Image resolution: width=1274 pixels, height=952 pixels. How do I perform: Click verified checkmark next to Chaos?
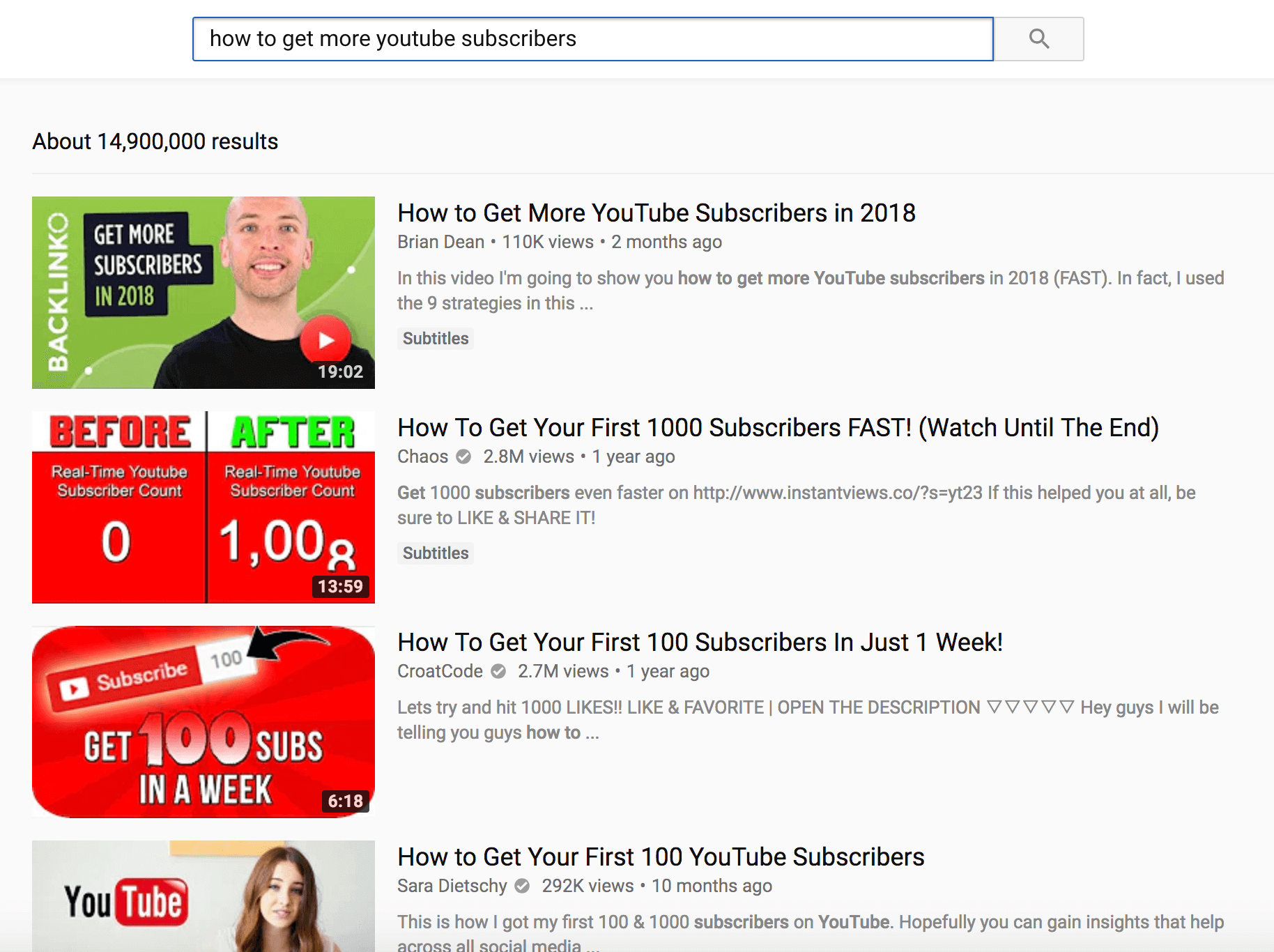click(463, 456)
